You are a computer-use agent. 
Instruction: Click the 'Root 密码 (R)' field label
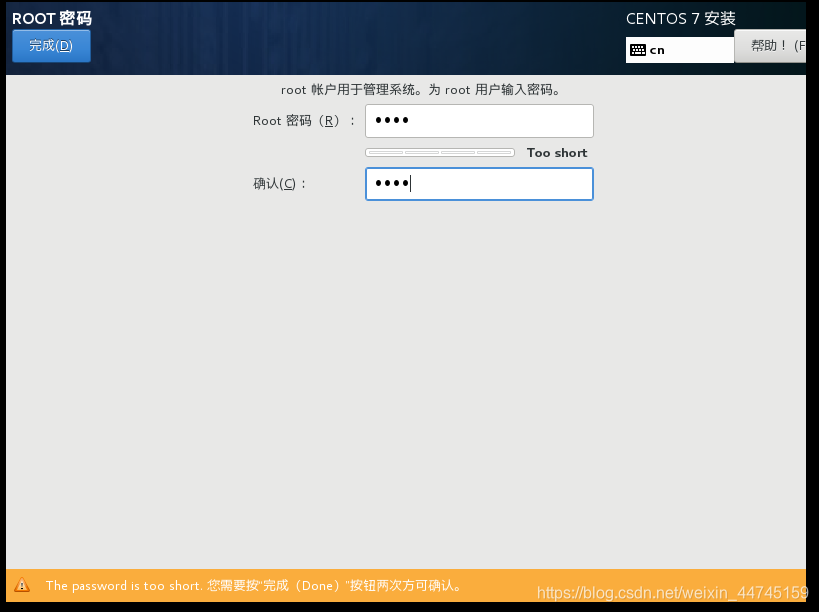[x=304, y=121]
